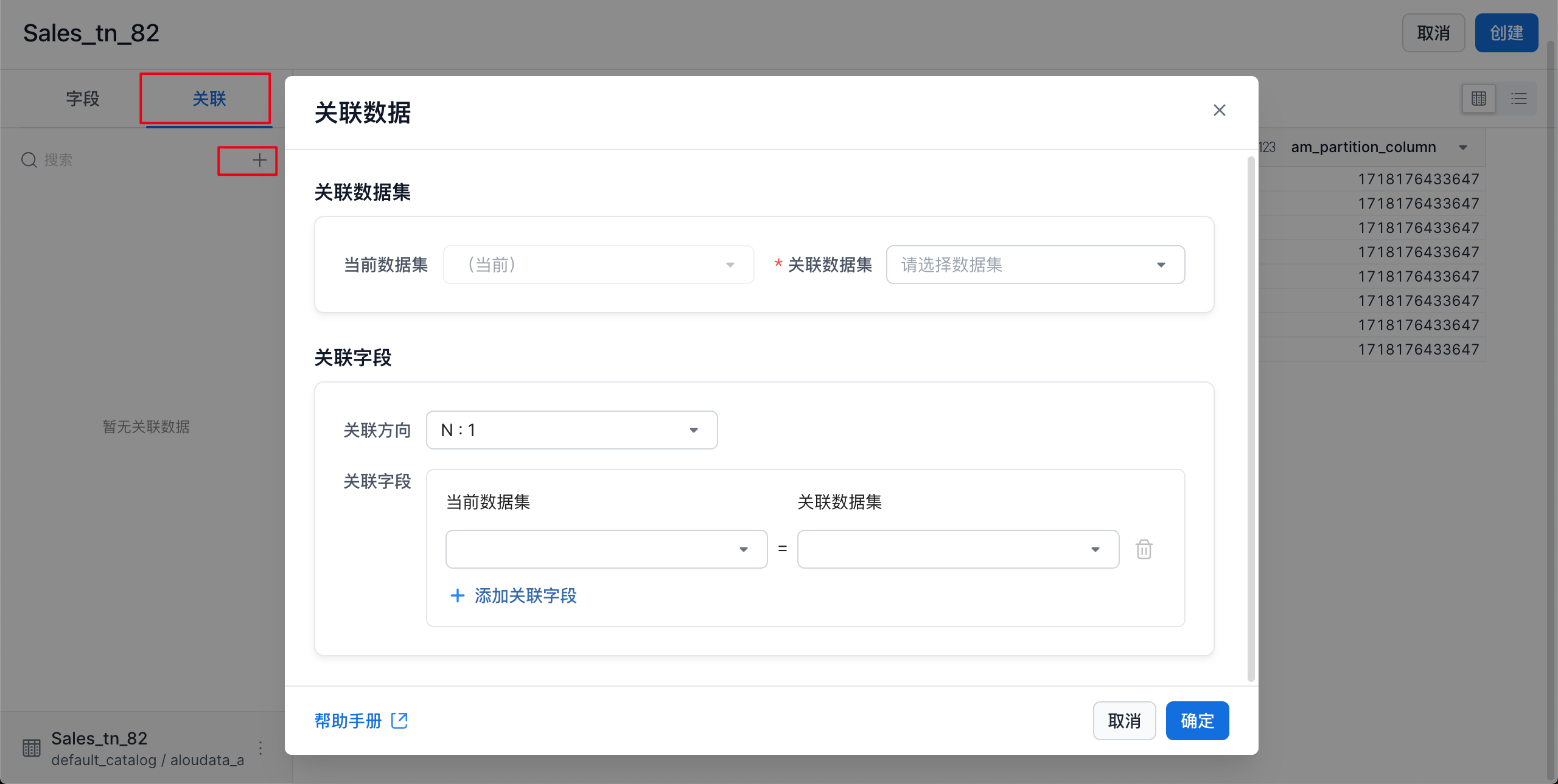
Task: Click the table icon beside Sales_tn_82
Action: pos(32,748)
